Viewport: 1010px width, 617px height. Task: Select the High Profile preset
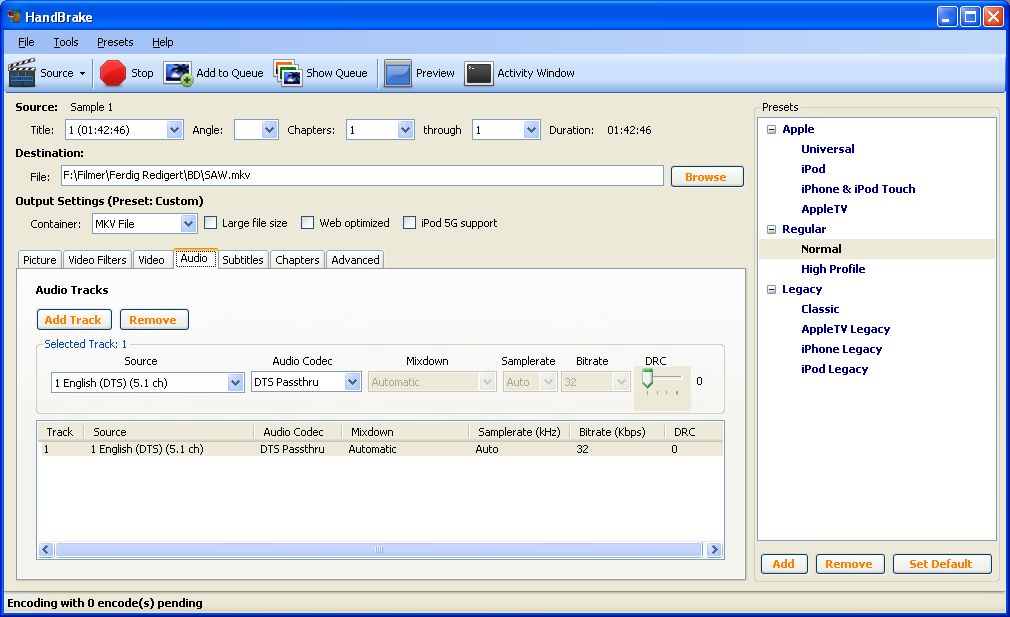pos(833,269)
